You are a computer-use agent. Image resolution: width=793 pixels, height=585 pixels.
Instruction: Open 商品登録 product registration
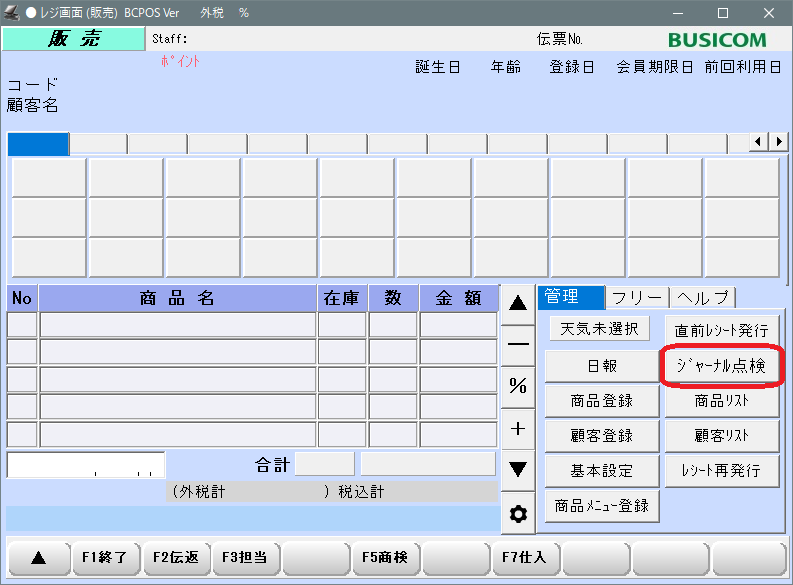602,401
